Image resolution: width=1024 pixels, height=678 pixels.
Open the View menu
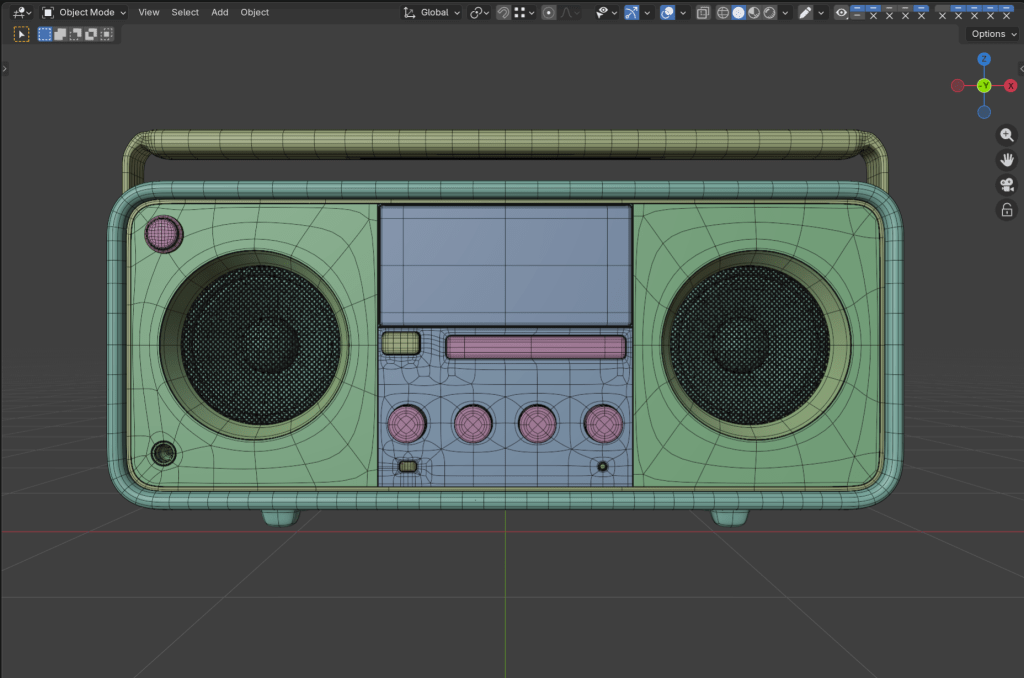[148, 13]
